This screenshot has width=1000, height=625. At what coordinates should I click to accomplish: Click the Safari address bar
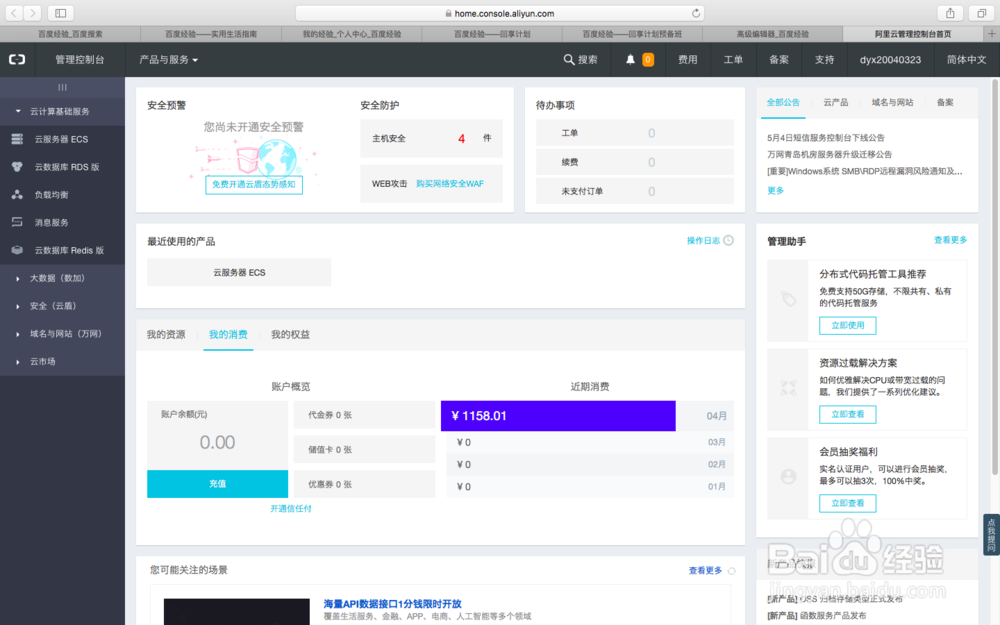coord(501,13)
